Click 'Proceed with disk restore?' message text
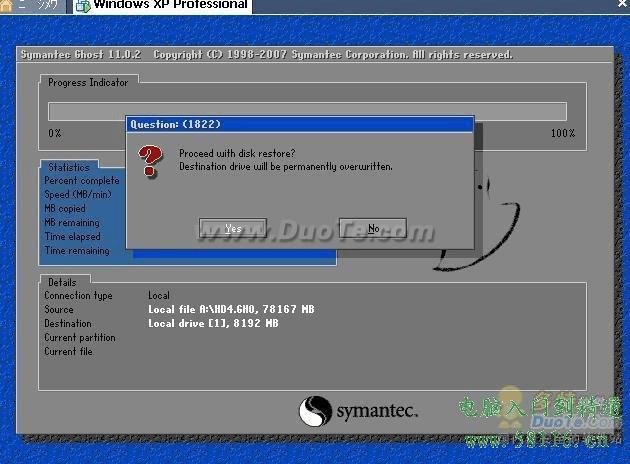This screenshot has width=630, height=464. [x=237, y=153]
